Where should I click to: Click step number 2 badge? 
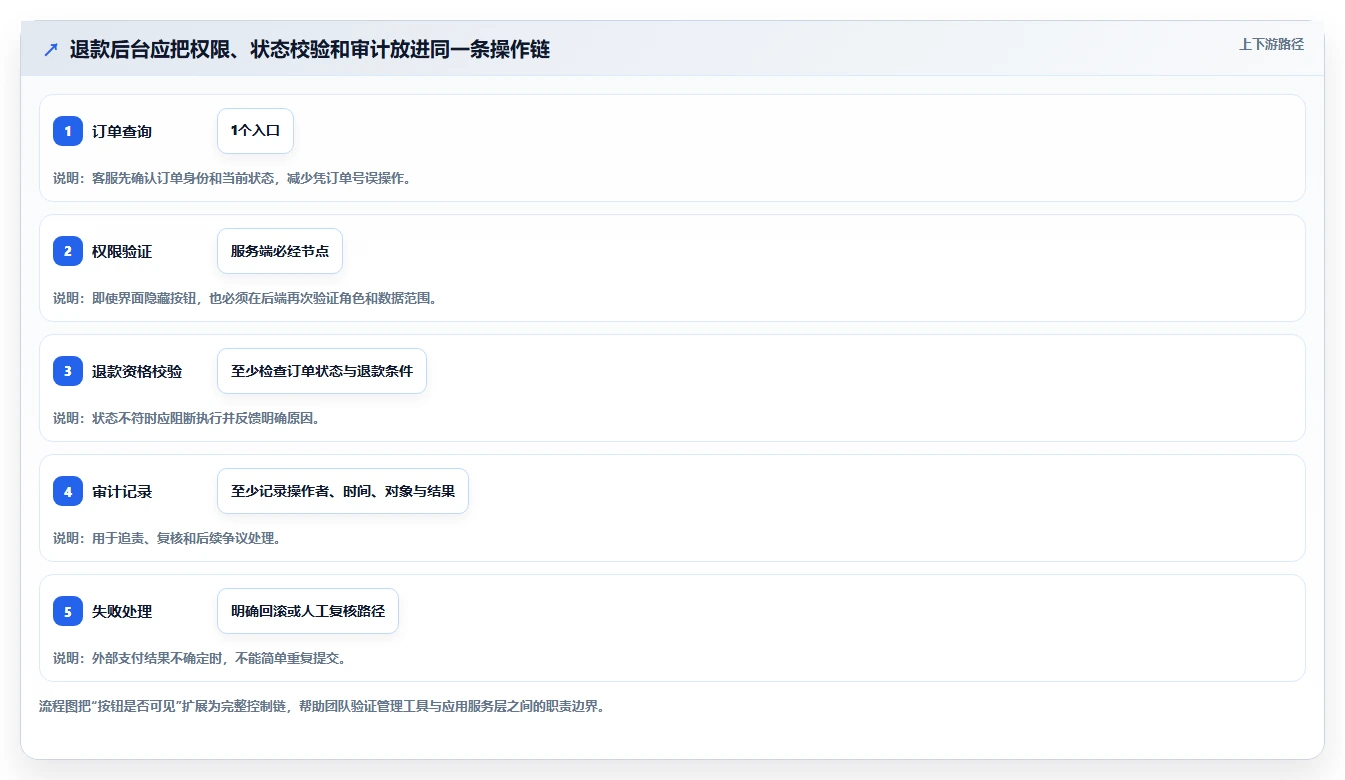68,251
